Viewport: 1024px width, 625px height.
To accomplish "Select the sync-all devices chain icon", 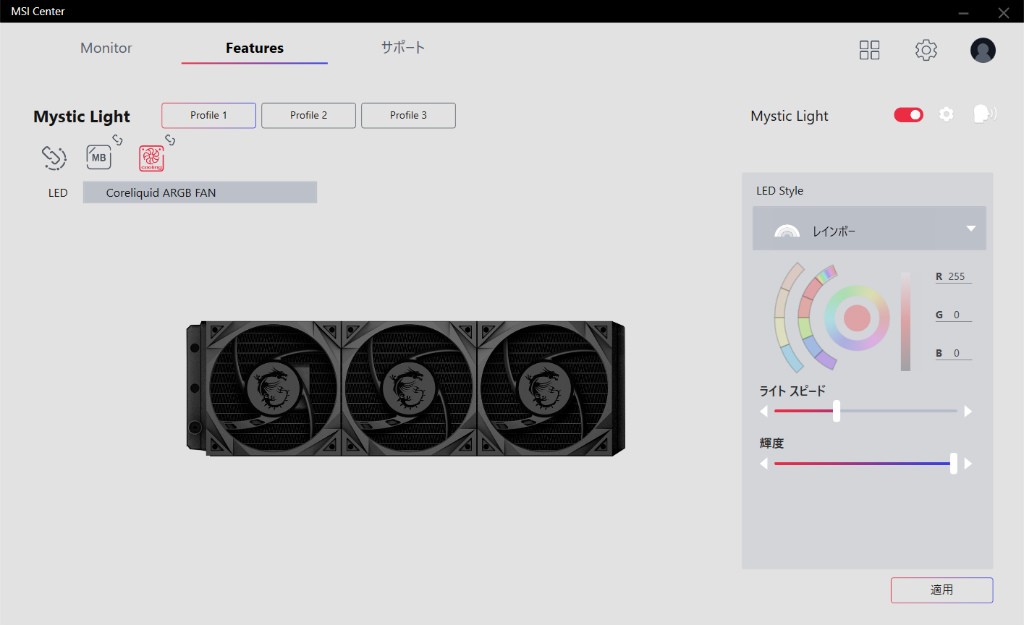I will point(53,157).
